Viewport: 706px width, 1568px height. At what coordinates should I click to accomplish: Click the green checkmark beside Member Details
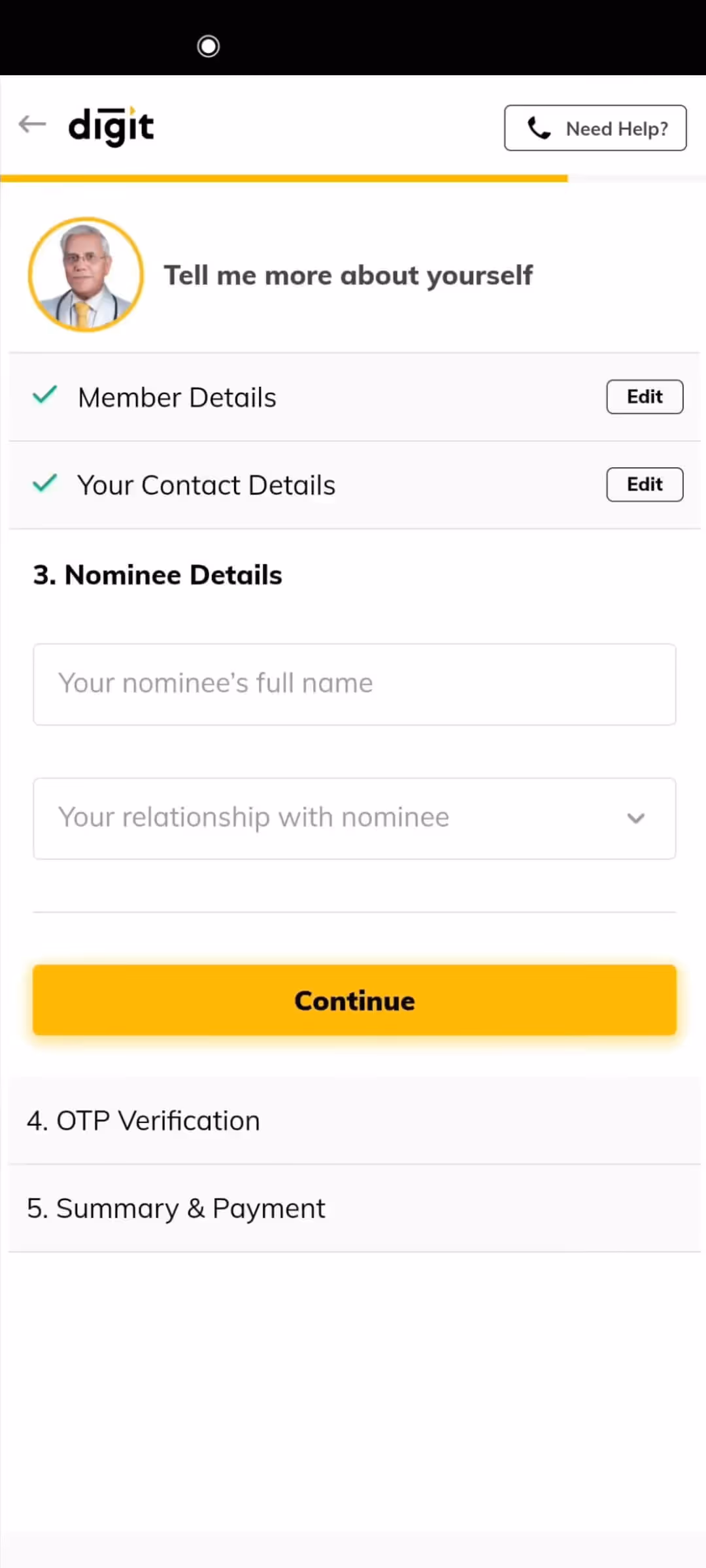pos(45,395)
